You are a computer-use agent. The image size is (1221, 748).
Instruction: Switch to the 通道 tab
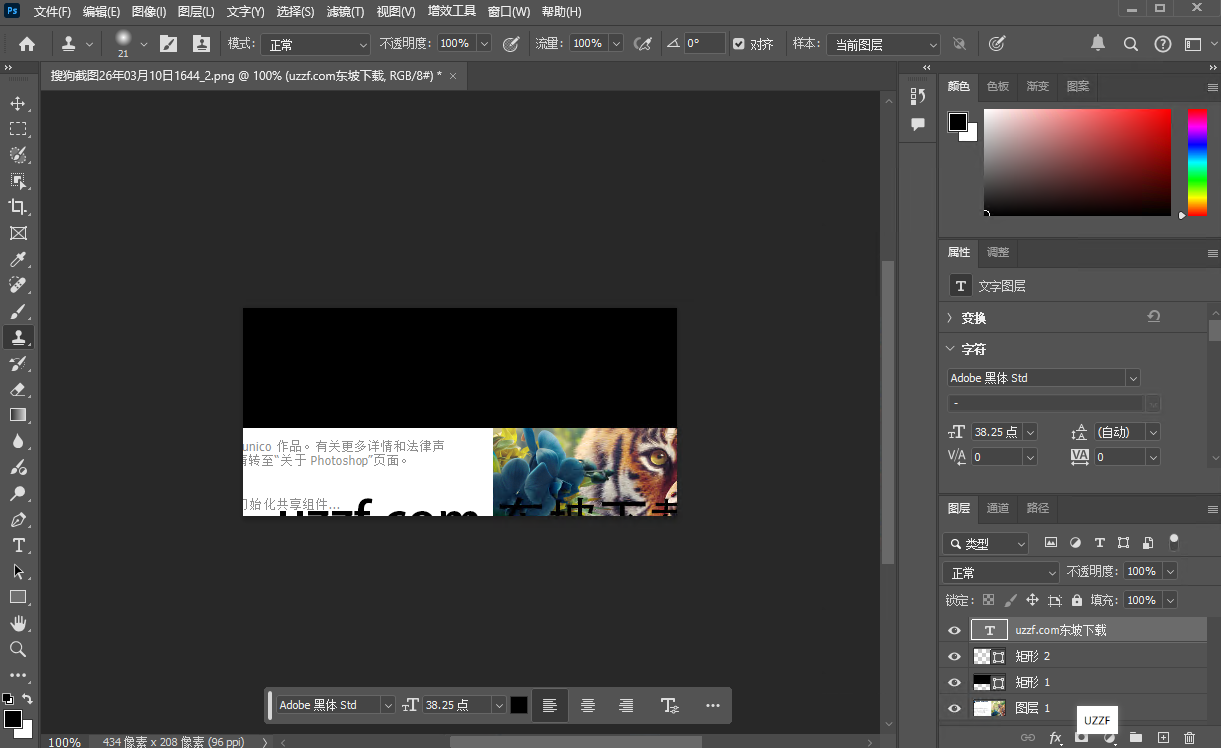tap(997, 508)
